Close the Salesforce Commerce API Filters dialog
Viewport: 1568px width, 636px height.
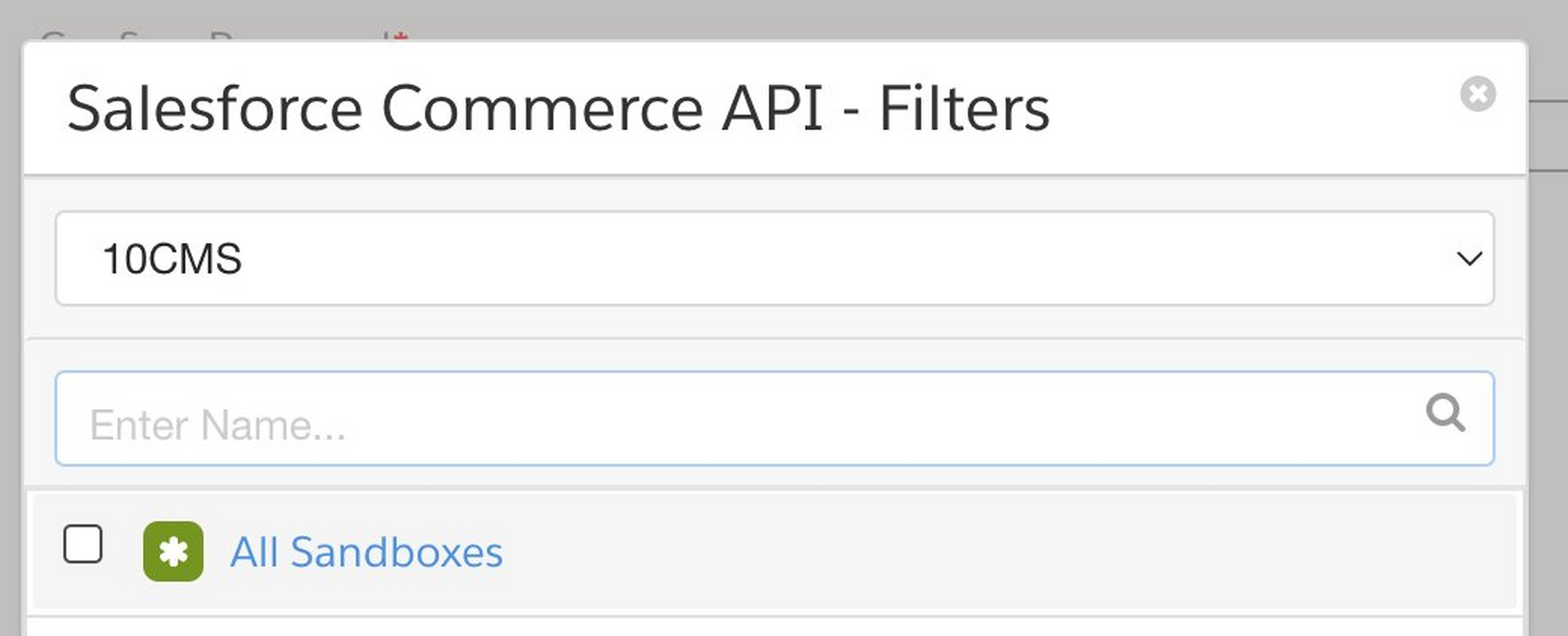[1477, 93]
